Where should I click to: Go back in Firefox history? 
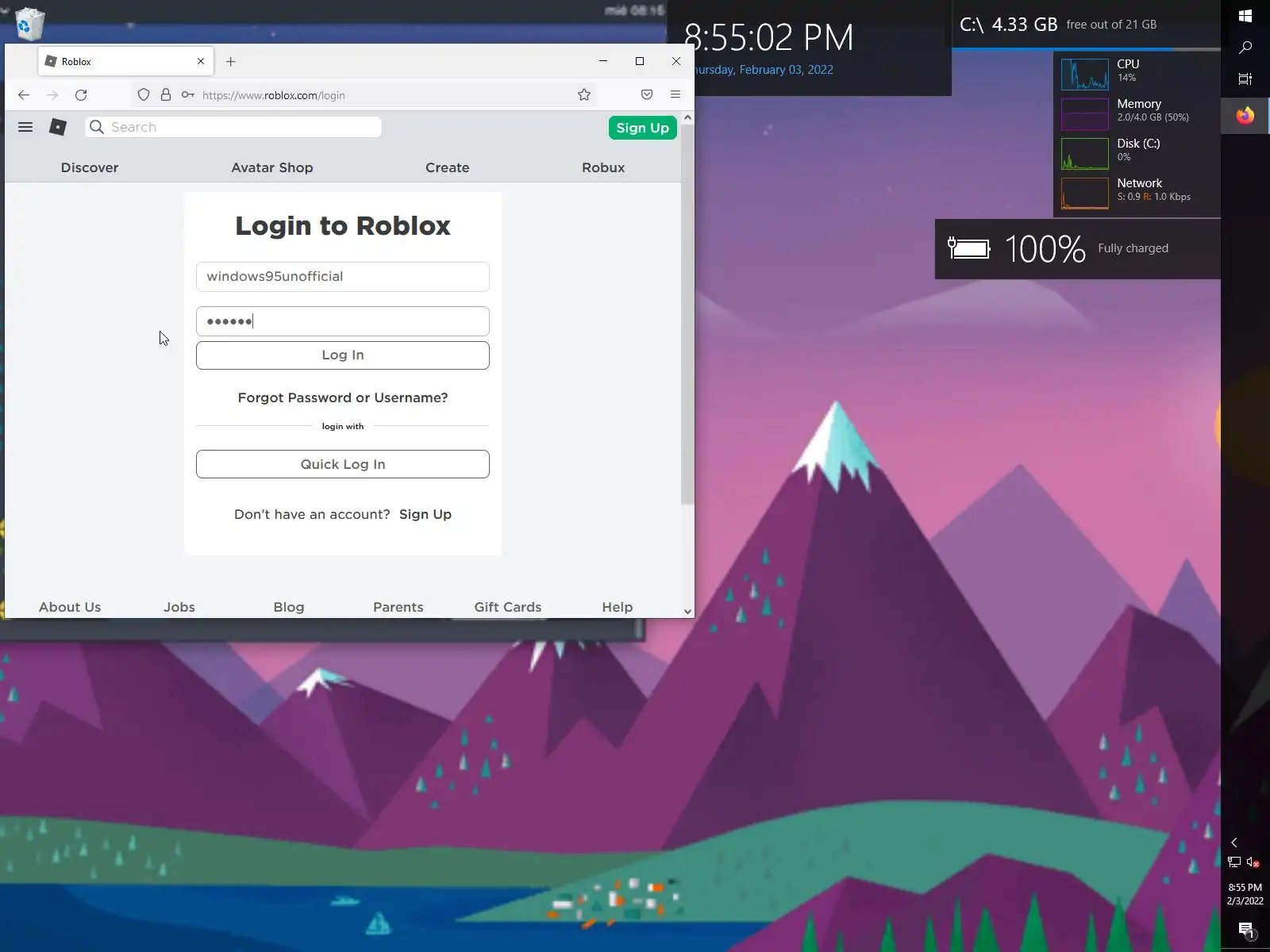click(x=24, y=95)
